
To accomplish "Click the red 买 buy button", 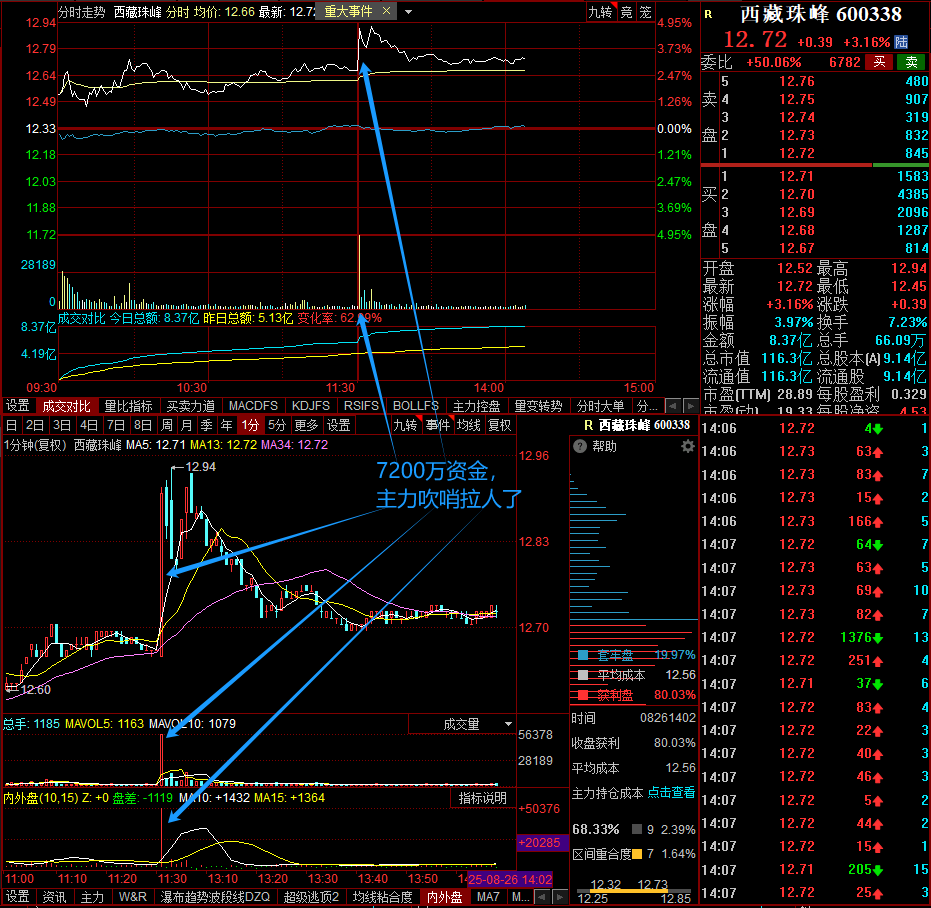I will tap(879, 62).
